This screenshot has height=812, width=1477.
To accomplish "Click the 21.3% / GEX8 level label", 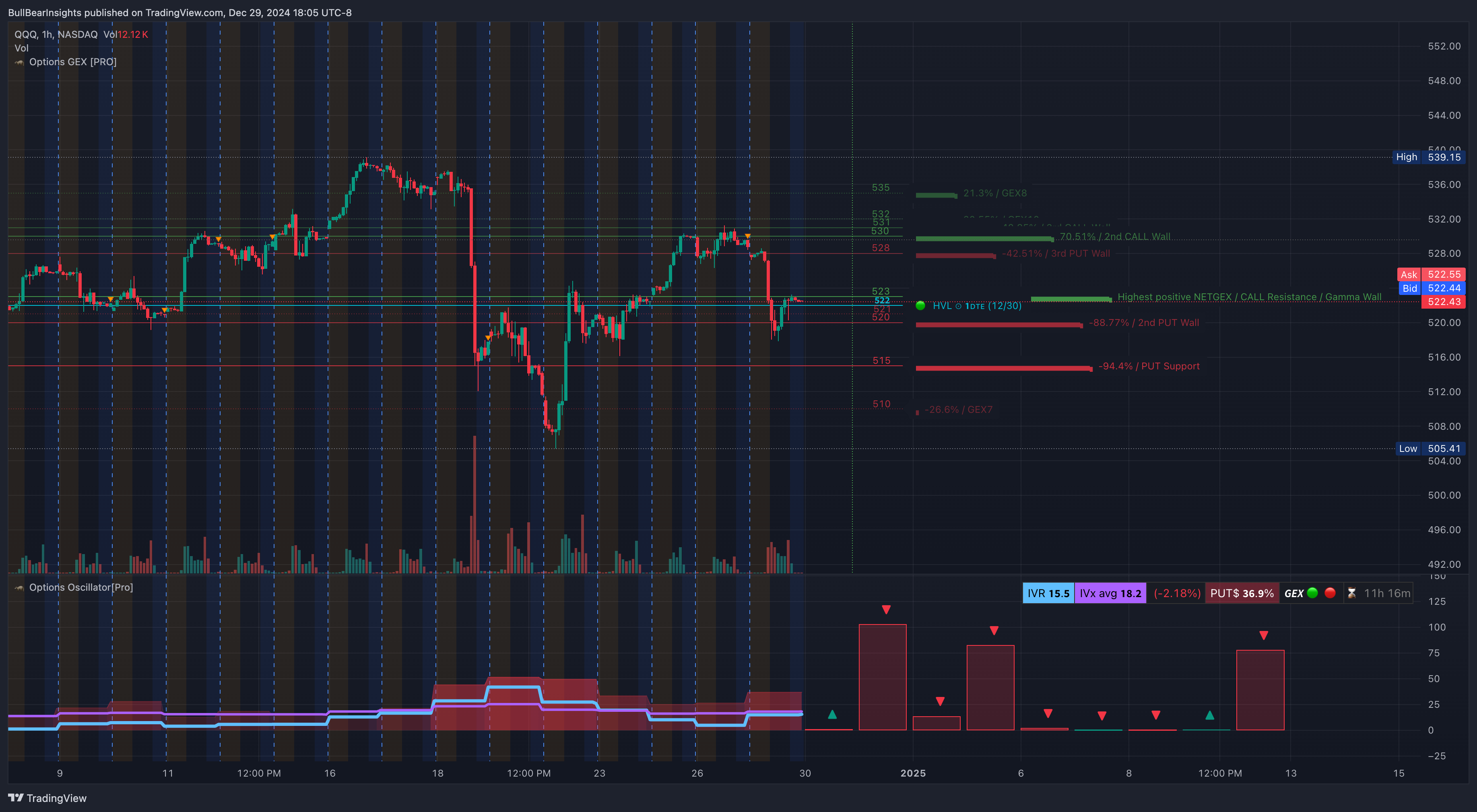I will [x=995, y=193].
